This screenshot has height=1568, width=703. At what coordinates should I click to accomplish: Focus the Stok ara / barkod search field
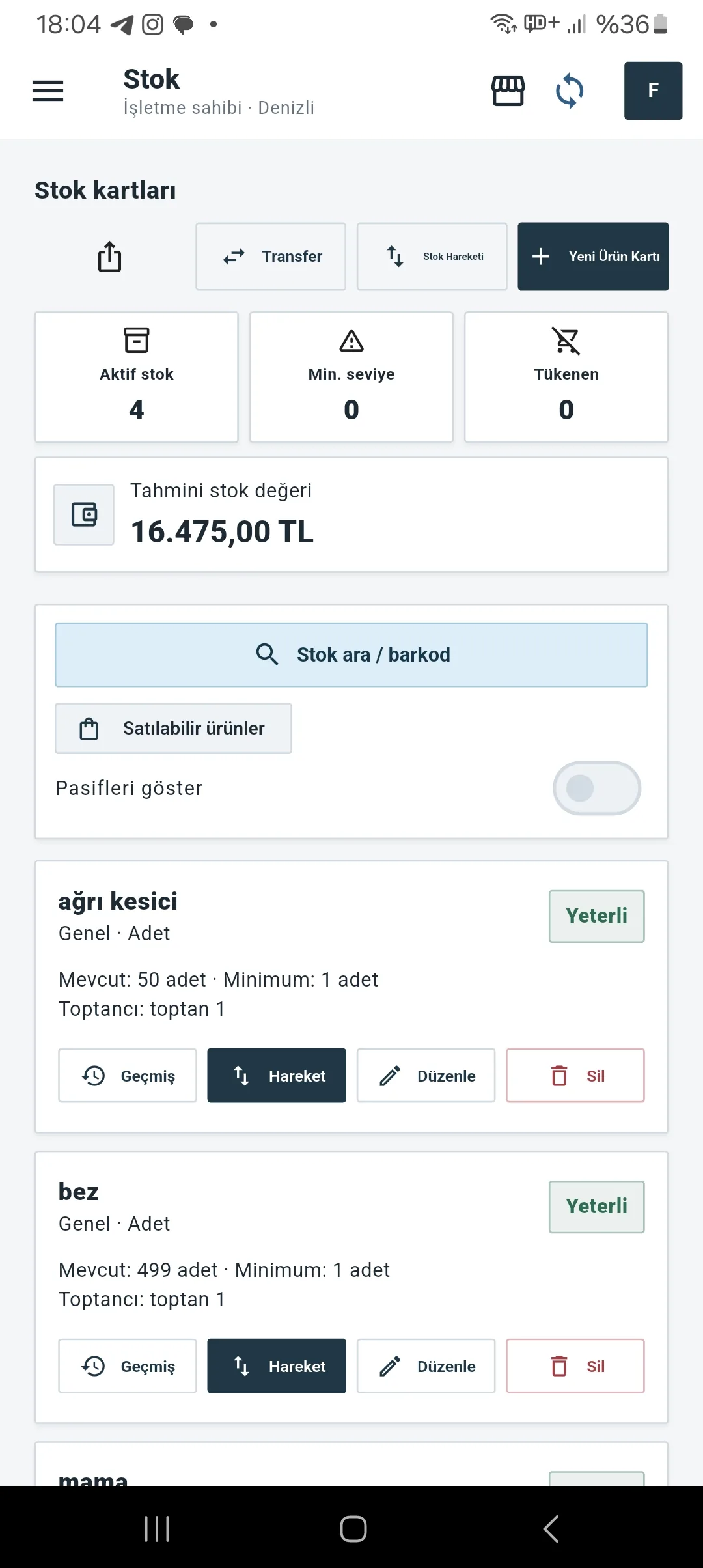click(x=351, y=654)
